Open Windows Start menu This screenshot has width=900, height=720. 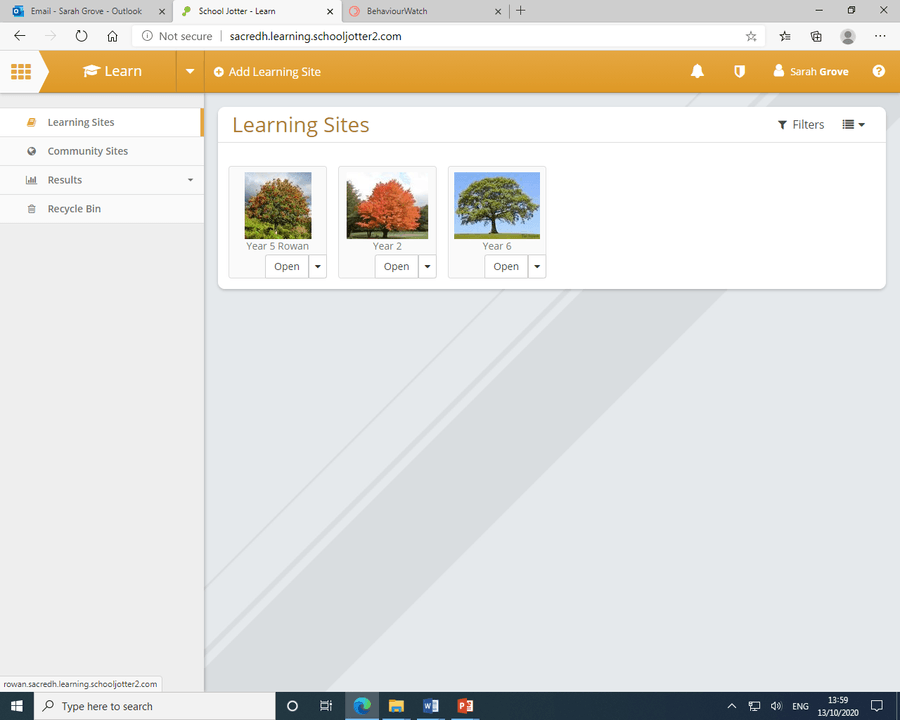click(x=17, y=706)
